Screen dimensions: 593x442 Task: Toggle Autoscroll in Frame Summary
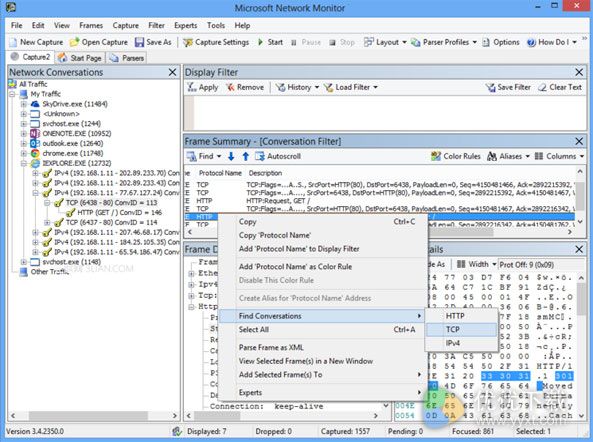click(x=278, y=156)
